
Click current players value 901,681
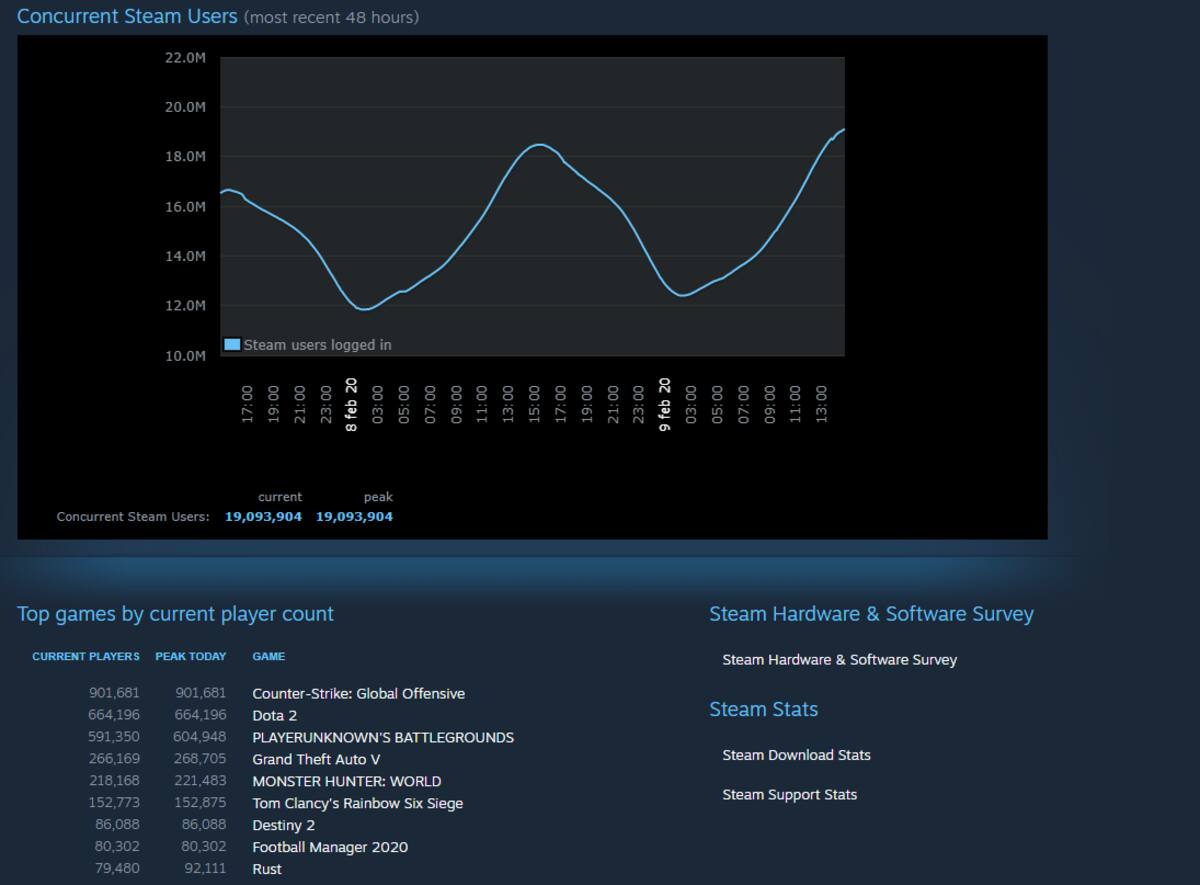point(114,693)
